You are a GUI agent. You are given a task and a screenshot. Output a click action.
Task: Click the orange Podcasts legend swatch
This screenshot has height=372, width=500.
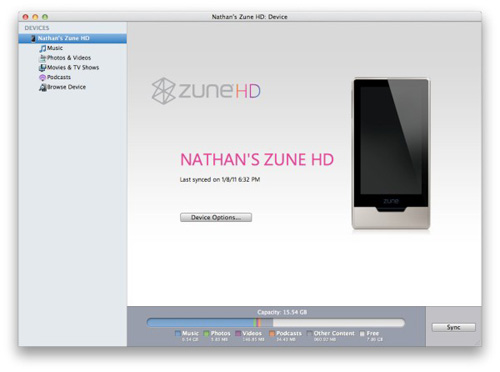point(272,333)
